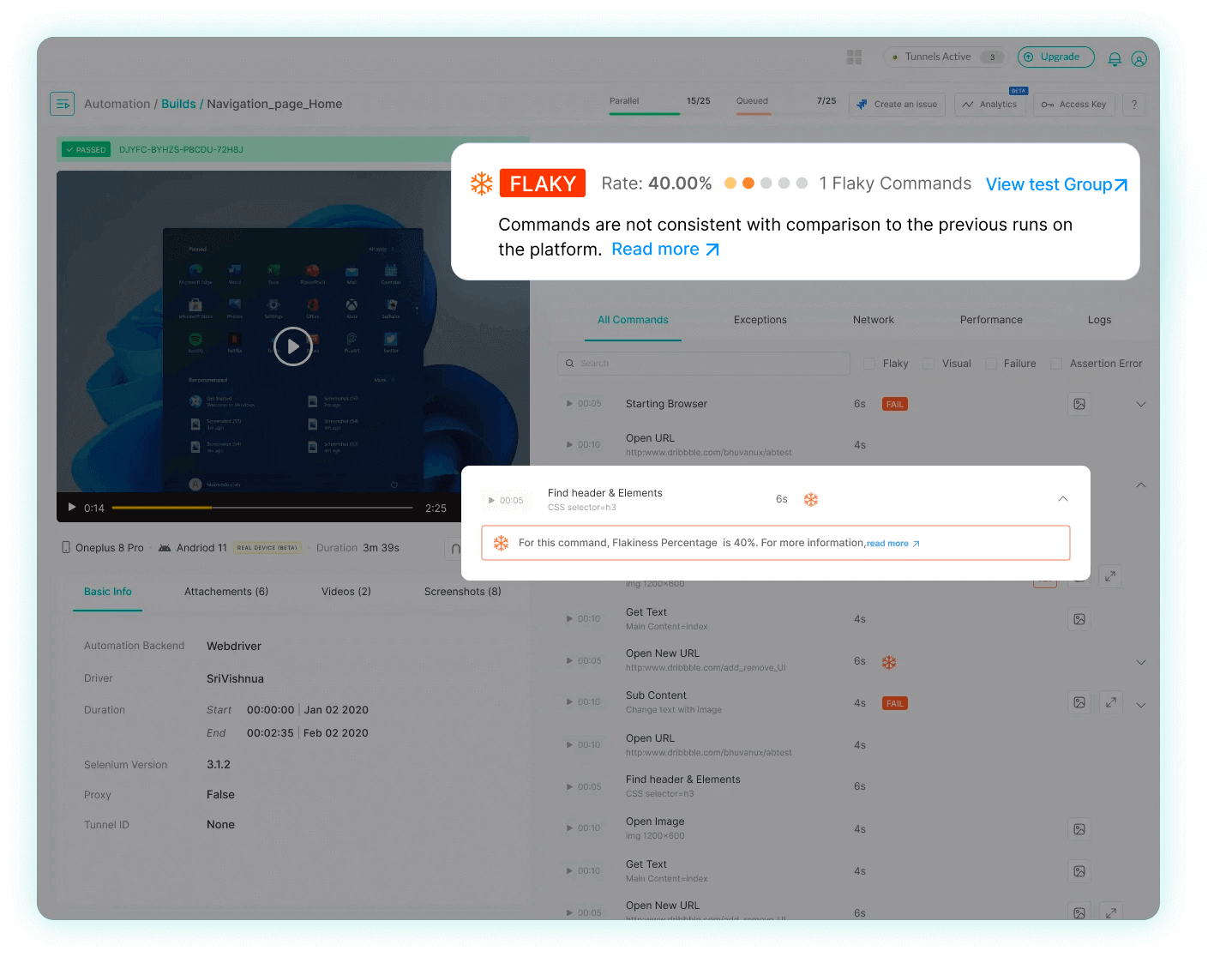
Task: Click the Upgrade button
Action: pos(1055,57)
